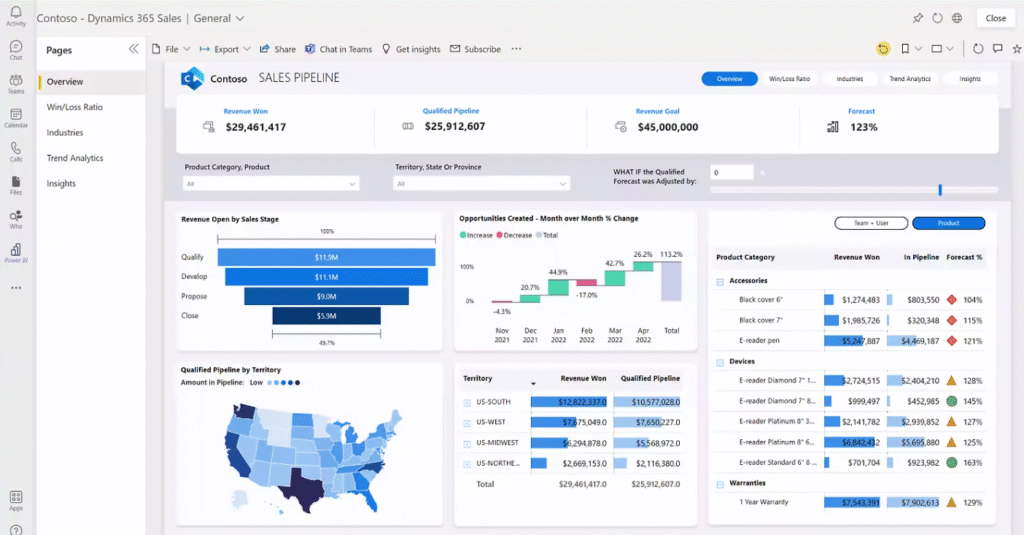Click the Share button
The image size is (1024, 535).
(278, 49)
